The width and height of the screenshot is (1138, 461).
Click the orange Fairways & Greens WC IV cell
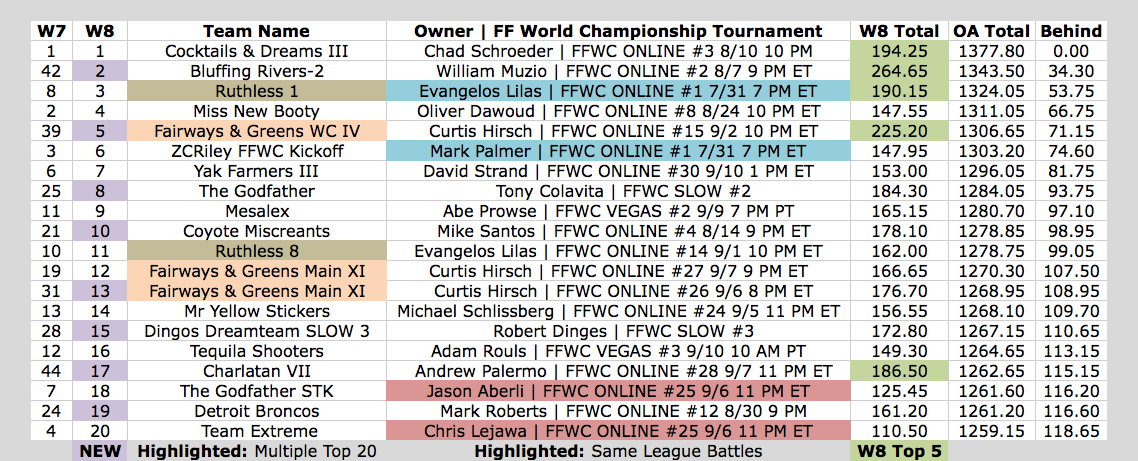256,131
